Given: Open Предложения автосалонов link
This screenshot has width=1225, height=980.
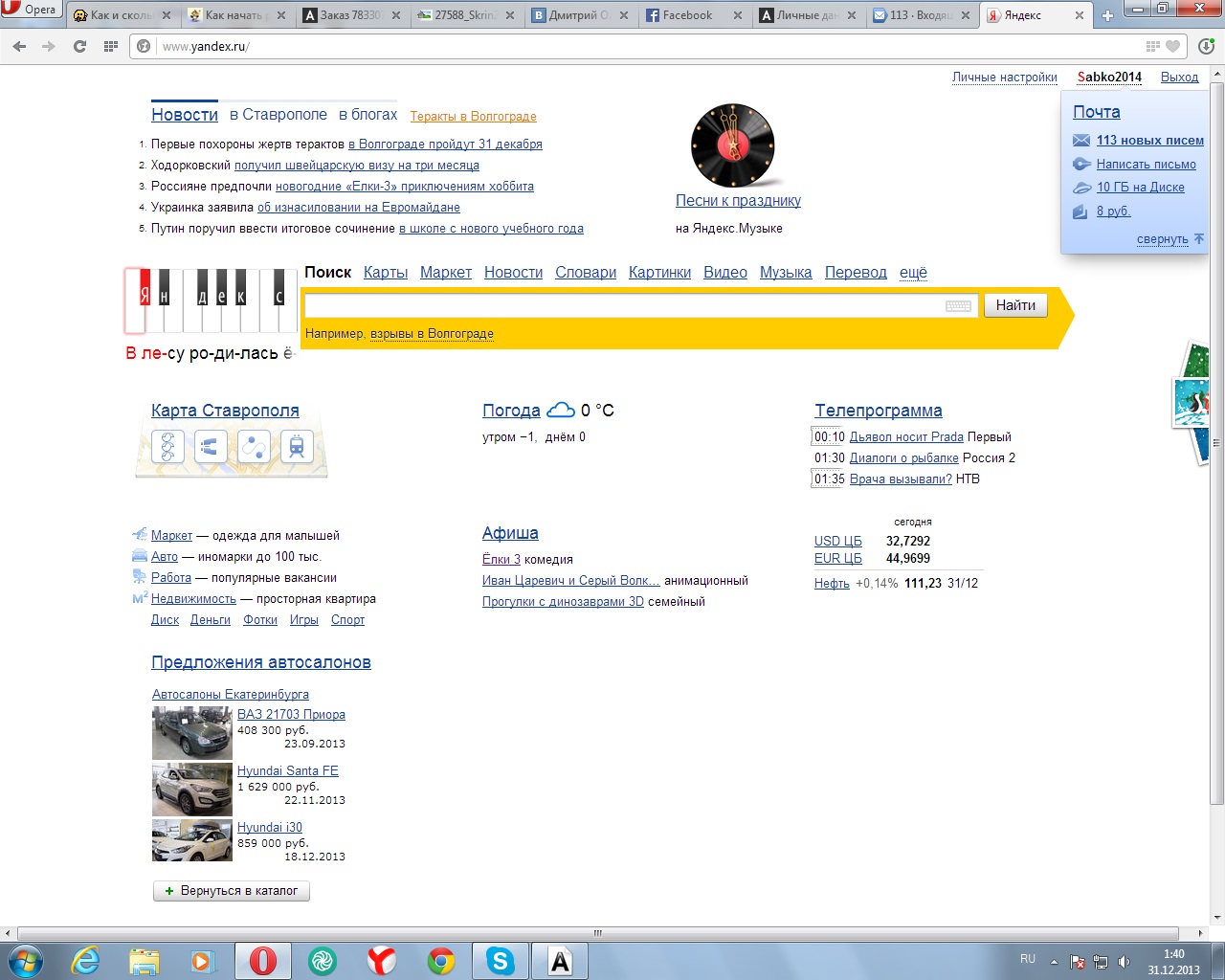Looking at the screenshot, I should click(x=261, y=662).
